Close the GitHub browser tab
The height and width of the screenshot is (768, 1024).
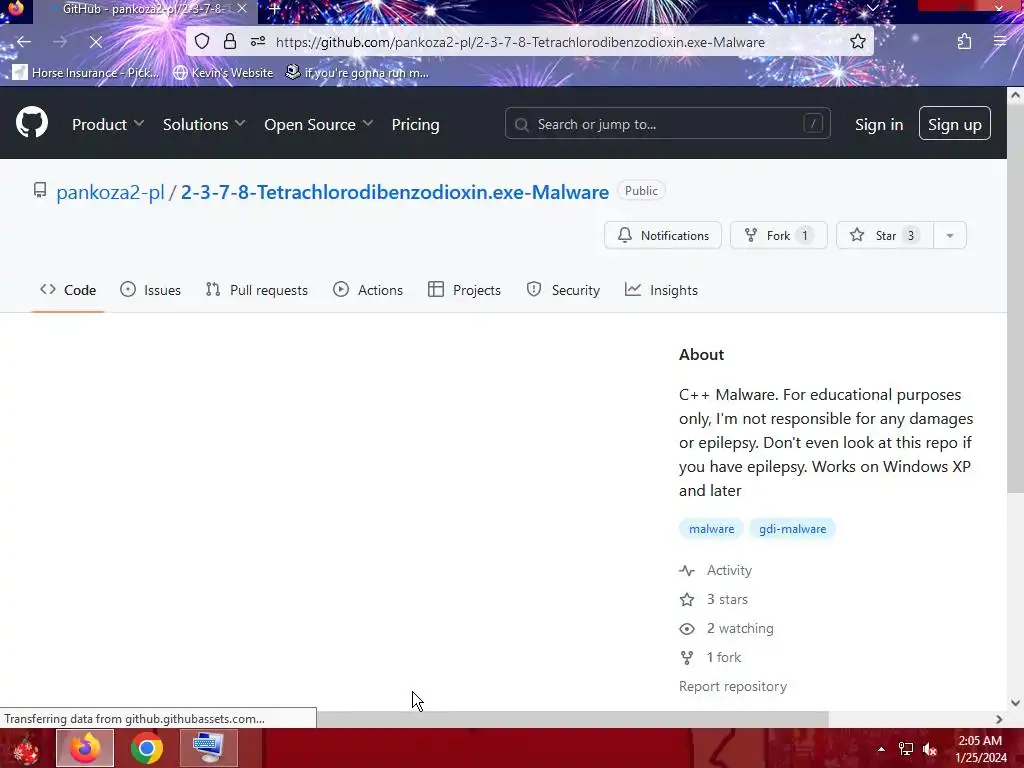pyautogui.click(x=242, y=8)
